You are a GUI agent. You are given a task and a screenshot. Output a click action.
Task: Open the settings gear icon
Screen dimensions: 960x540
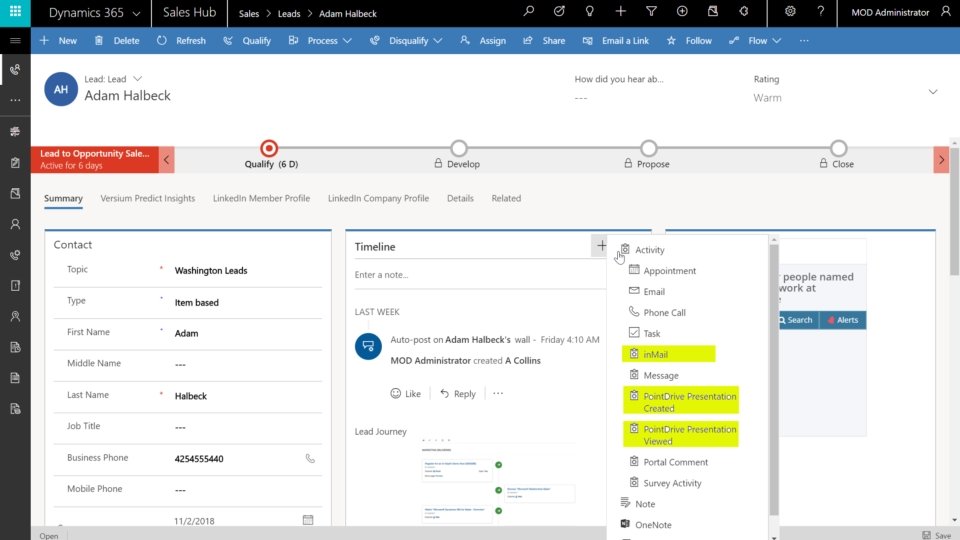coord(790,12)
